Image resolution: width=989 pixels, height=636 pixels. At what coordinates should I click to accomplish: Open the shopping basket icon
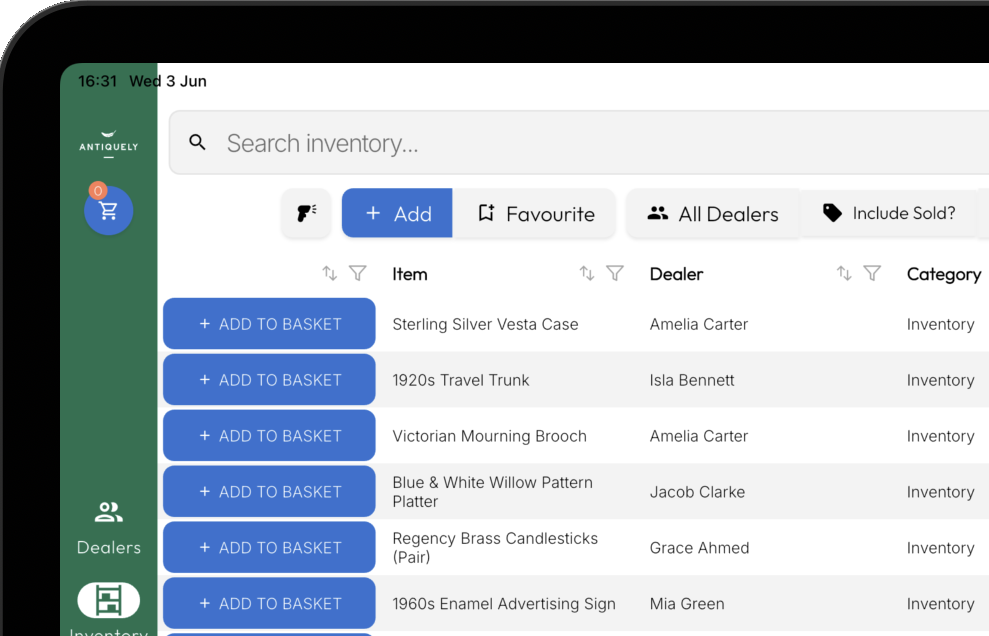point(108,211)
